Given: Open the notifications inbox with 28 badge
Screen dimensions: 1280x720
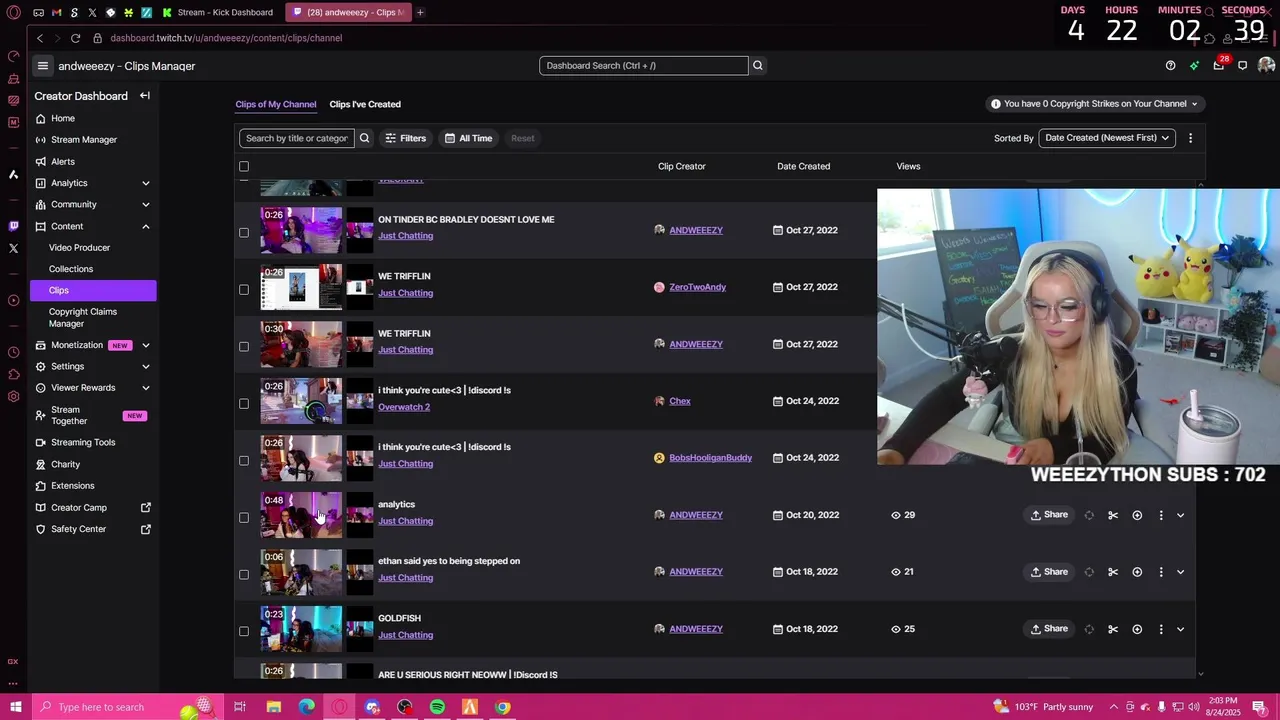Looking at the screenshot, I should [x=1218, y=66].
